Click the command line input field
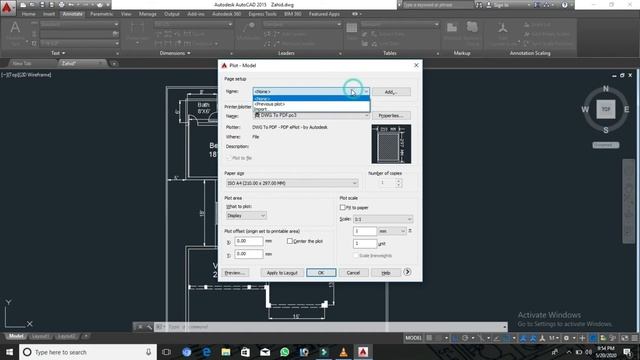The image size is (640, 360). click(x=331, y=327)
